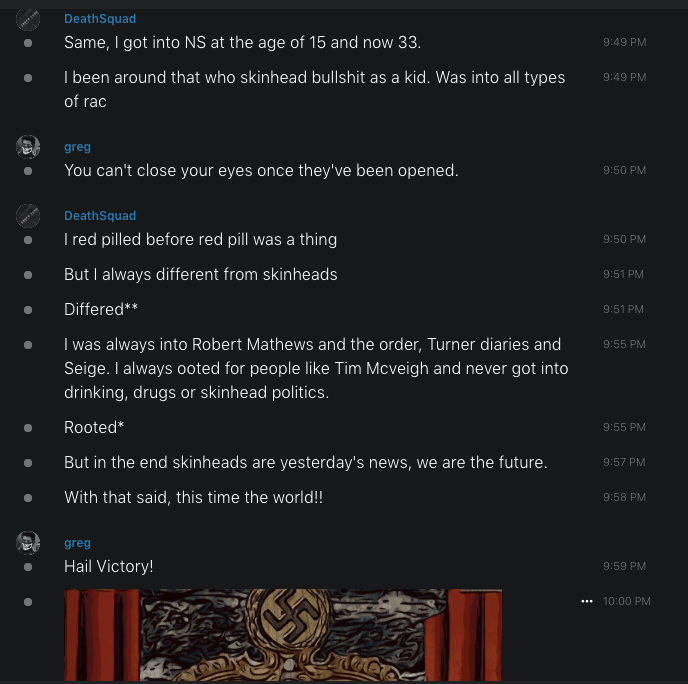Click the 9:49 PM timestamp on the first message
688x684 pixels.
(x=624, y=43)
